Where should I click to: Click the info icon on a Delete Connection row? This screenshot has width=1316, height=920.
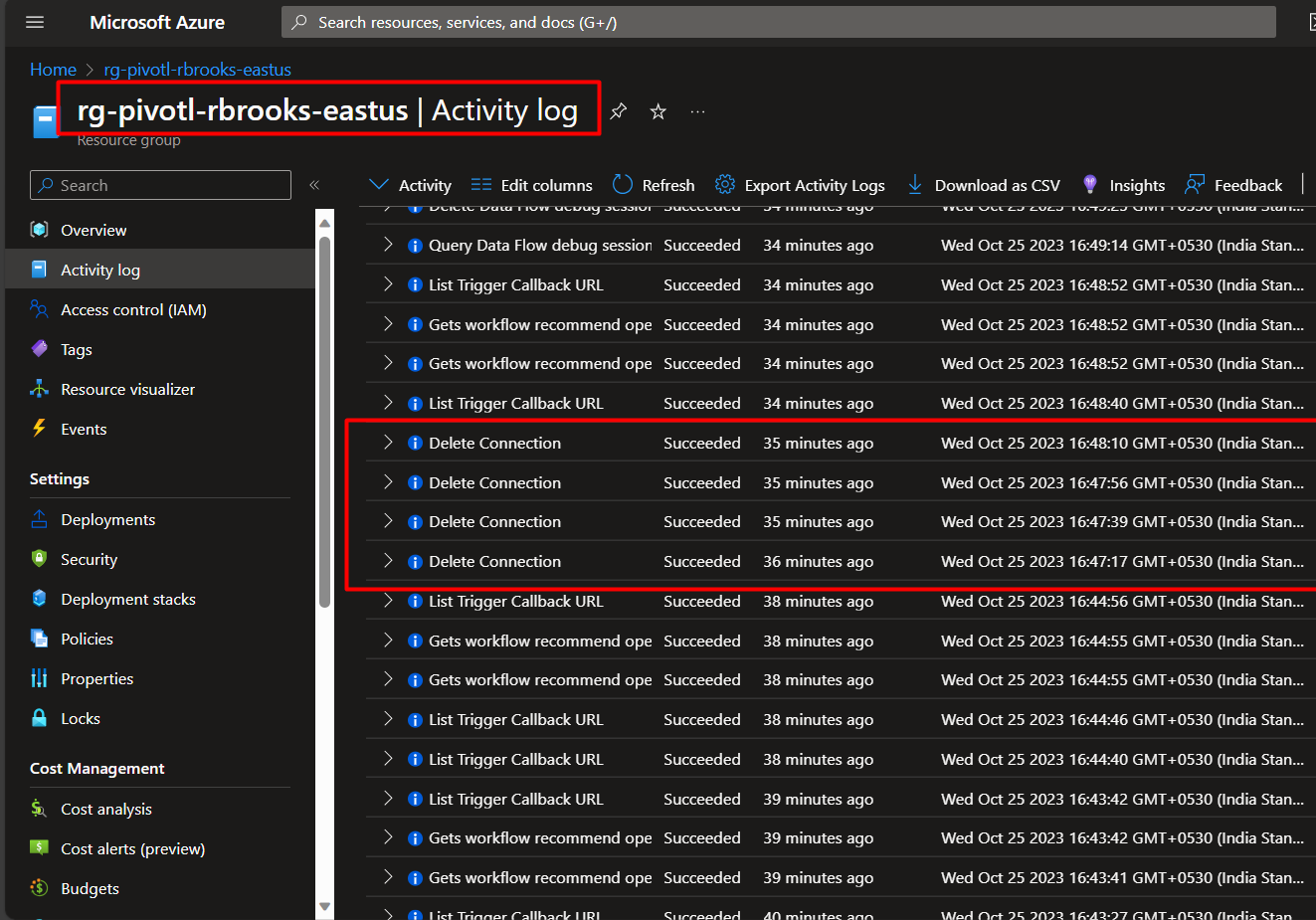point(415,442)
